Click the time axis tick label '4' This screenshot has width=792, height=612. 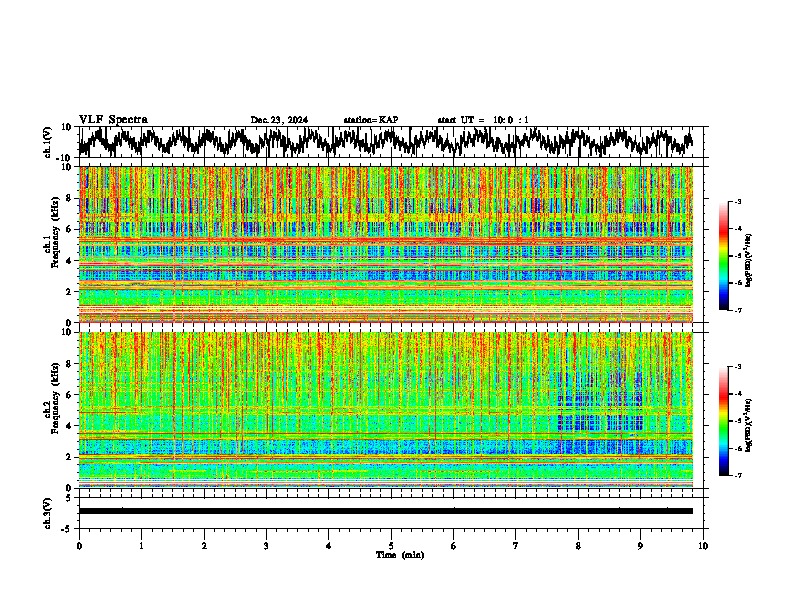click(329, 546)
